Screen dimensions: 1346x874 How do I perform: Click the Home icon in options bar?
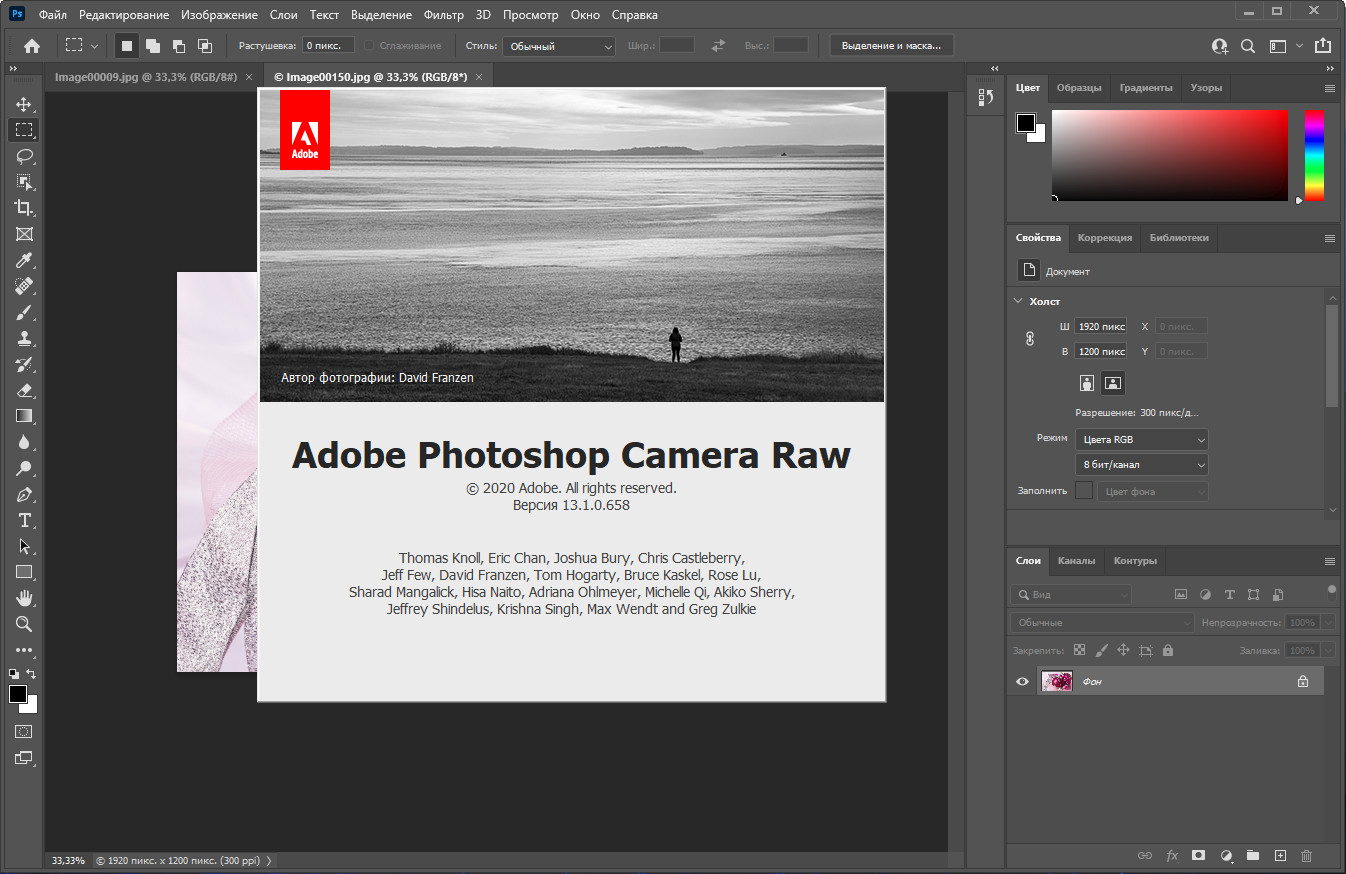[x=32, y=46]
